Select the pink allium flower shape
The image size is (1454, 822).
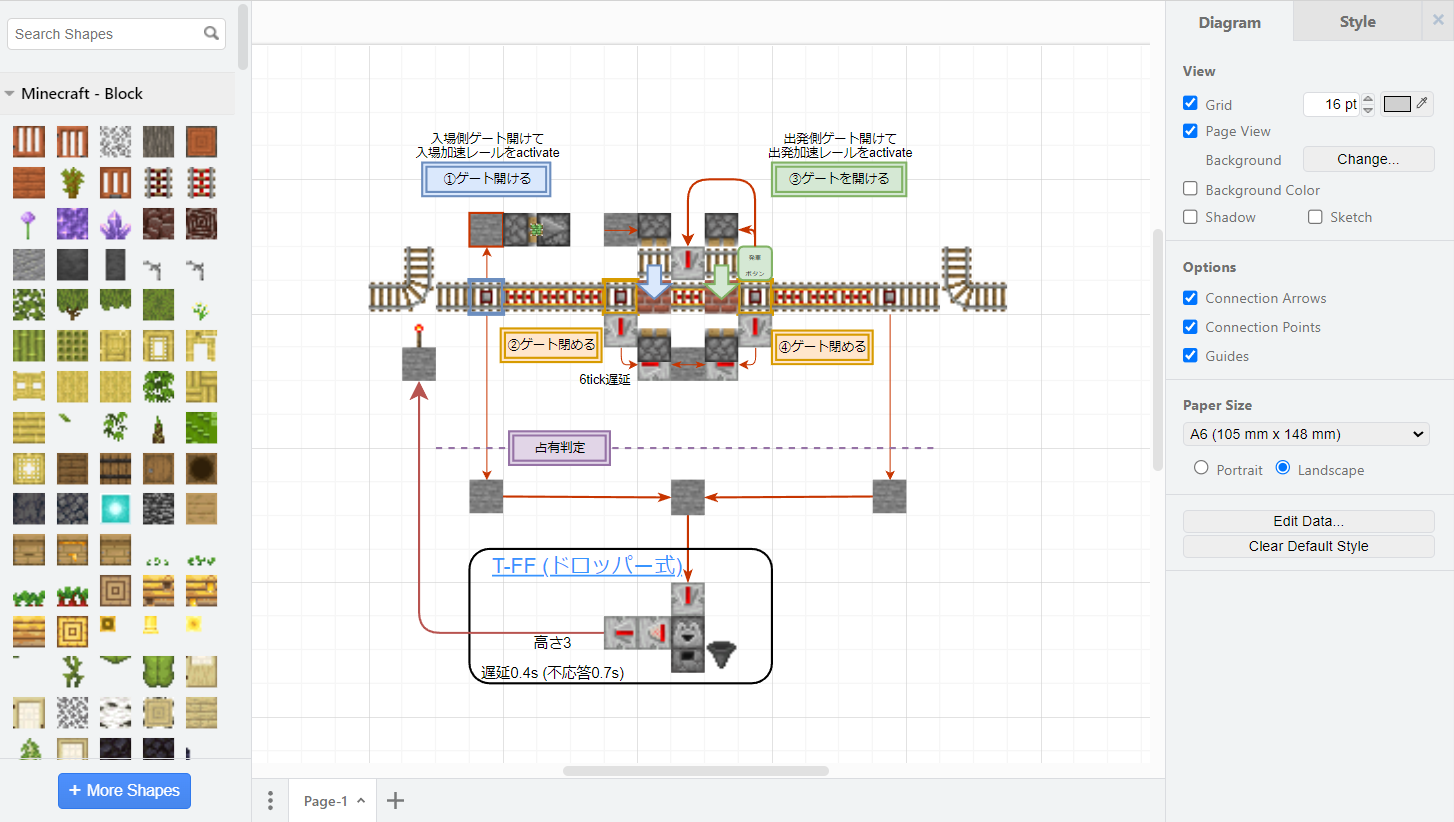click(28, 224)
